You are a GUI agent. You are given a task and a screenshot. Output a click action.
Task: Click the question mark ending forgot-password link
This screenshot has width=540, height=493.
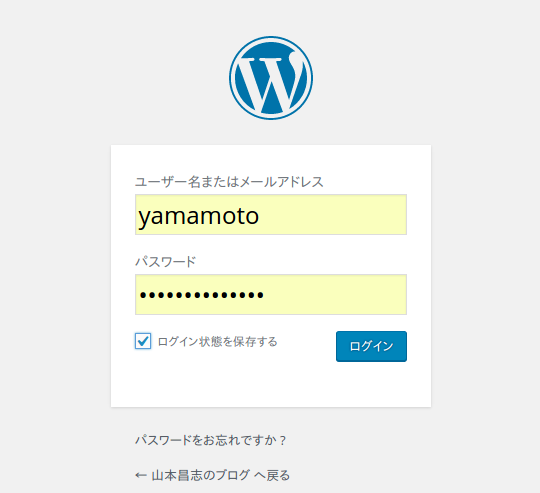coord(282,440)
